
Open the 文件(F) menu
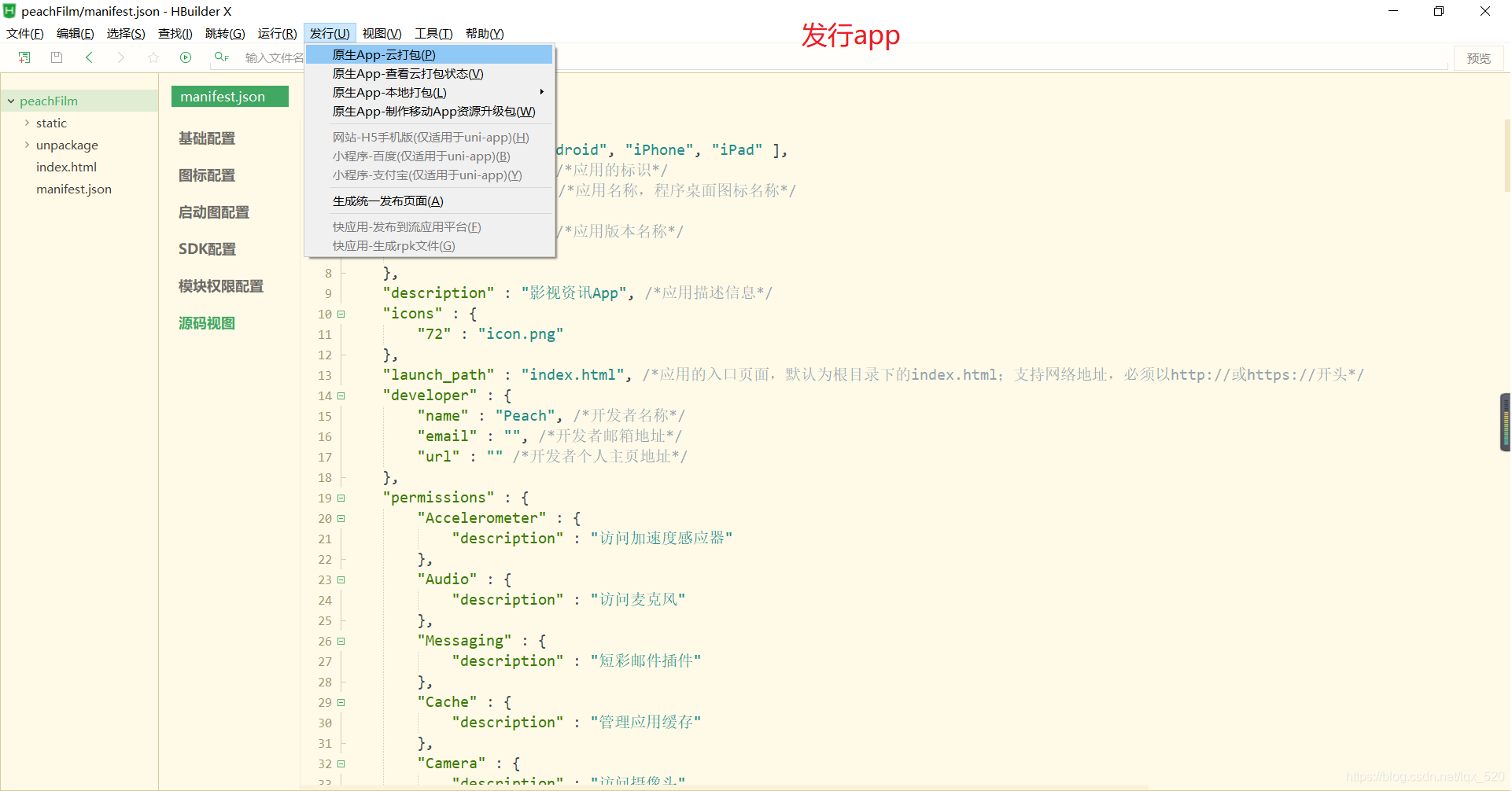[25, 33]
